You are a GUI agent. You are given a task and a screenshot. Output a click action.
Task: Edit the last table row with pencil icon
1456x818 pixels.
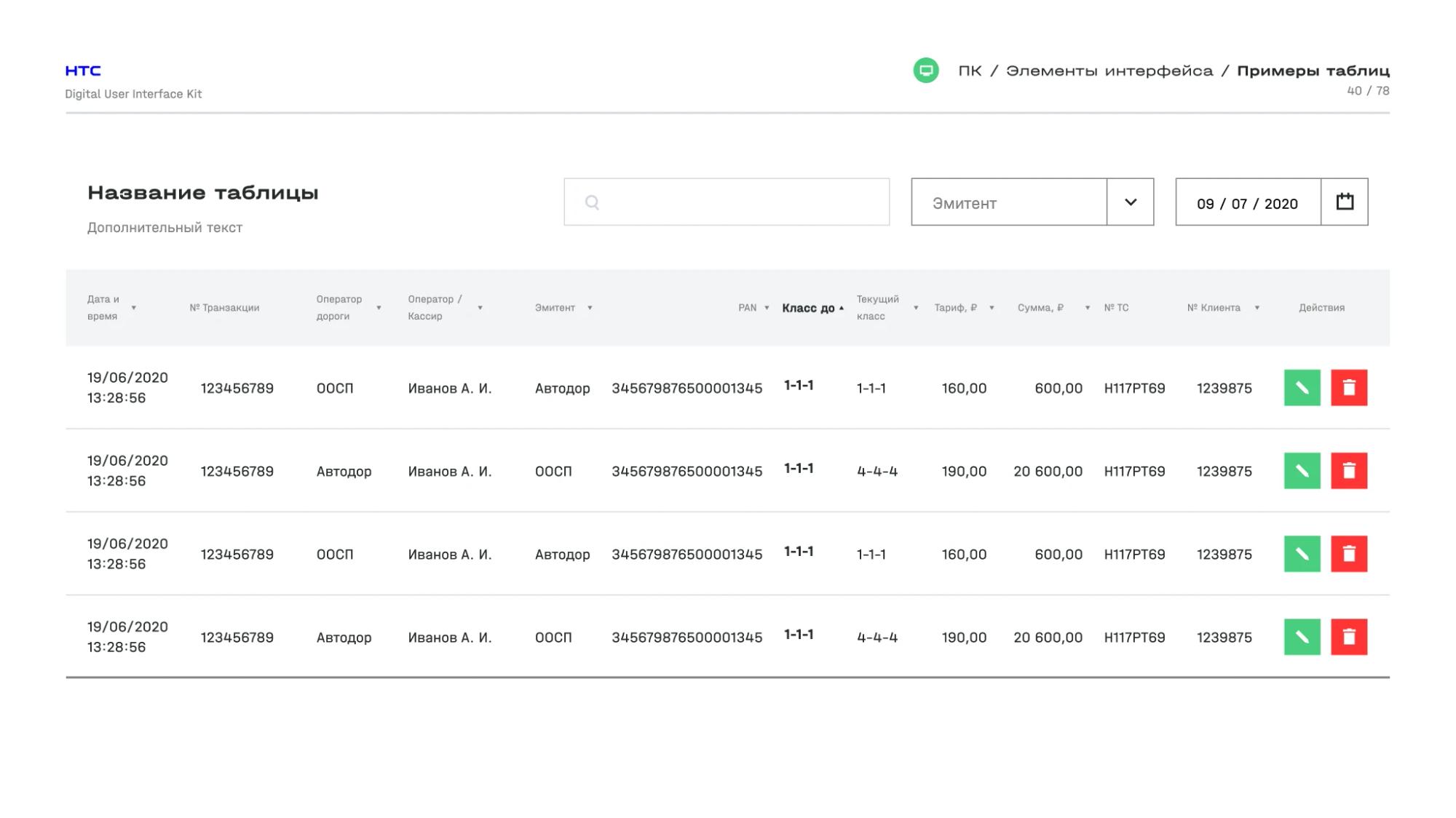point(1302,637)
